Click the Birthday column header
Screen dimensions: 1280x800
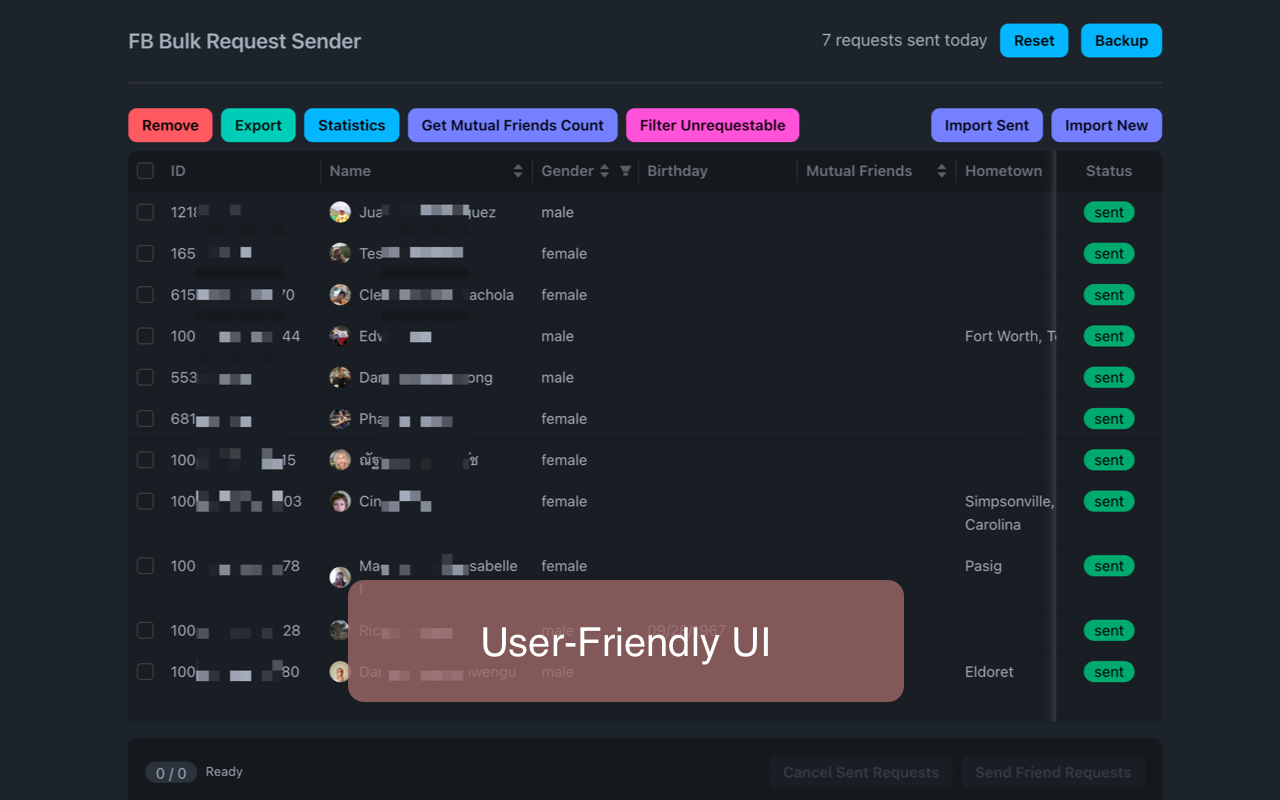[x=677, y=171]
